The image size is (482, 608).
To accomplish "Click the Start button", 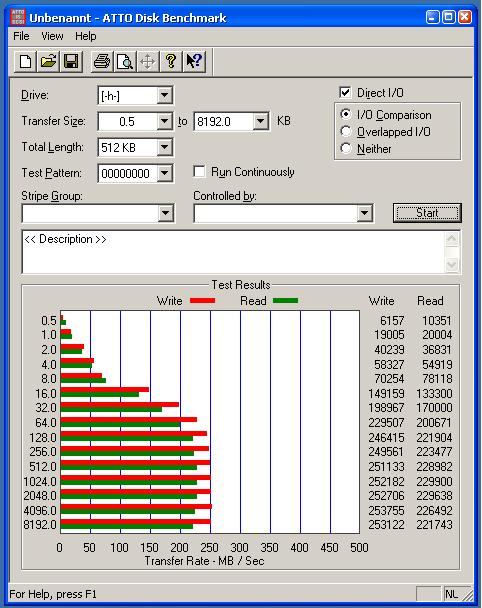I will [427, 213].
